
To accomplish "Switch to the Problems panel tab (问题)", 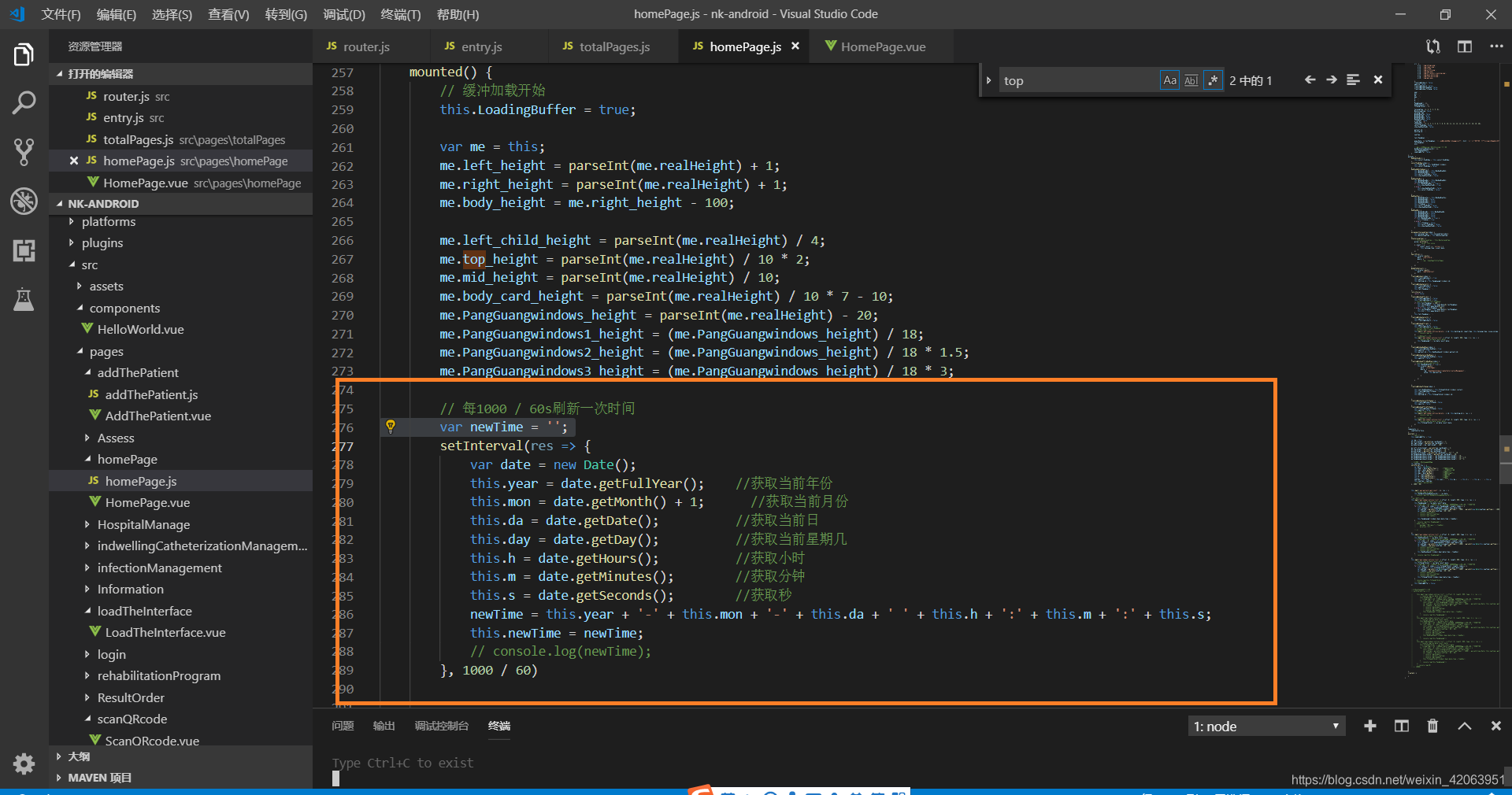I will pyautogui.click(x=343, y=726).
